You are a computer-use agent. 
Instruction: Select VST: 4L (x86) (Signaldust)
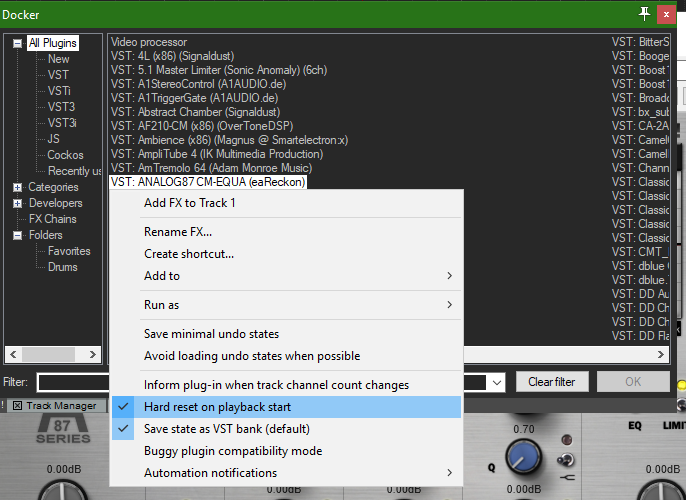click(172, 56)
